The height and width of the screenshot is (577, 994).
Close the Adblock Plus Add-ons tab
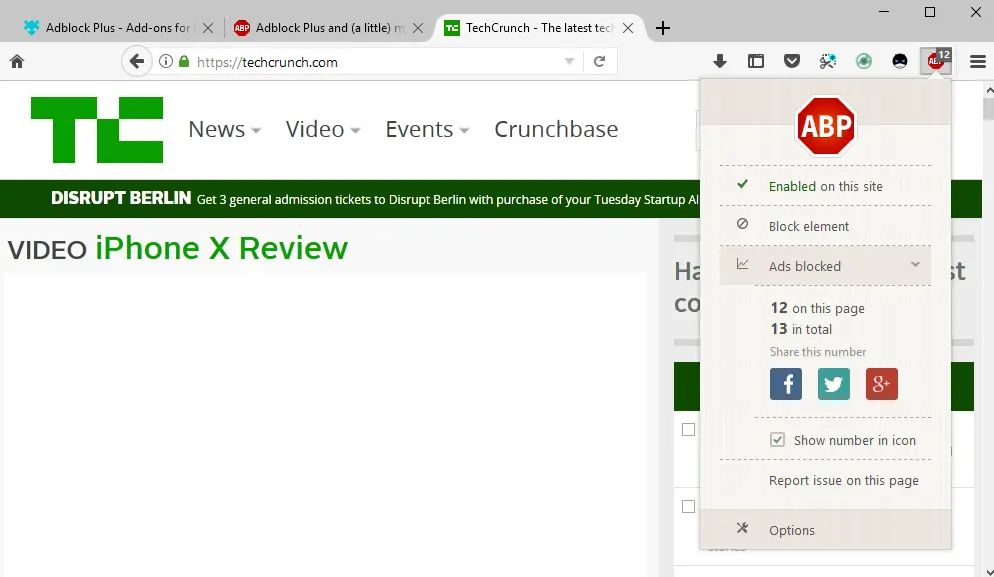coord(208,28)
